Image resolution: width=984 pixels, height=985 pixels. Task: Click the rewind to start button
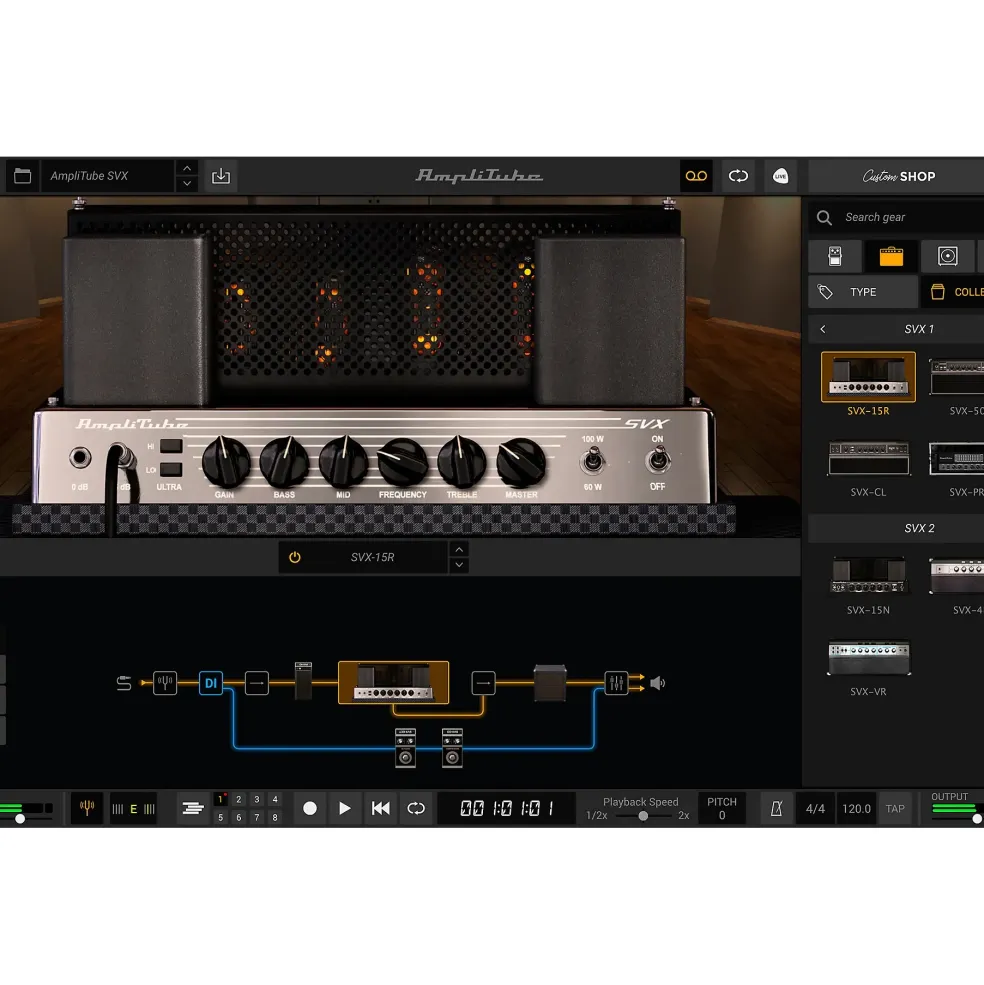coord(381,808)
